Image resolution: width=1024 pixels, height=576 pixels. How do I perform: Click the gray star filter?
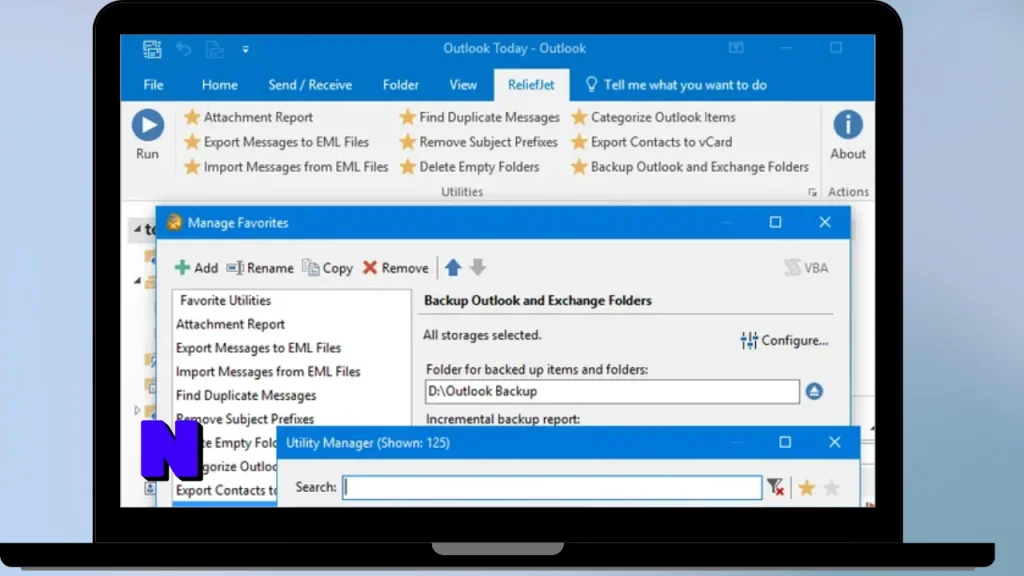[831, 488]
